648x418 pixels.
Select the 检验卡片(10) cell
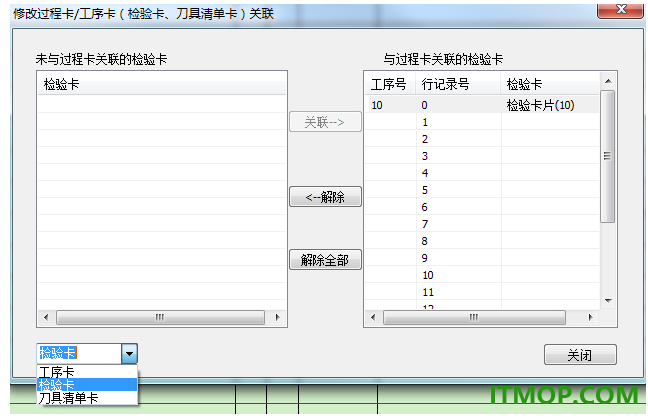(550, 105)
